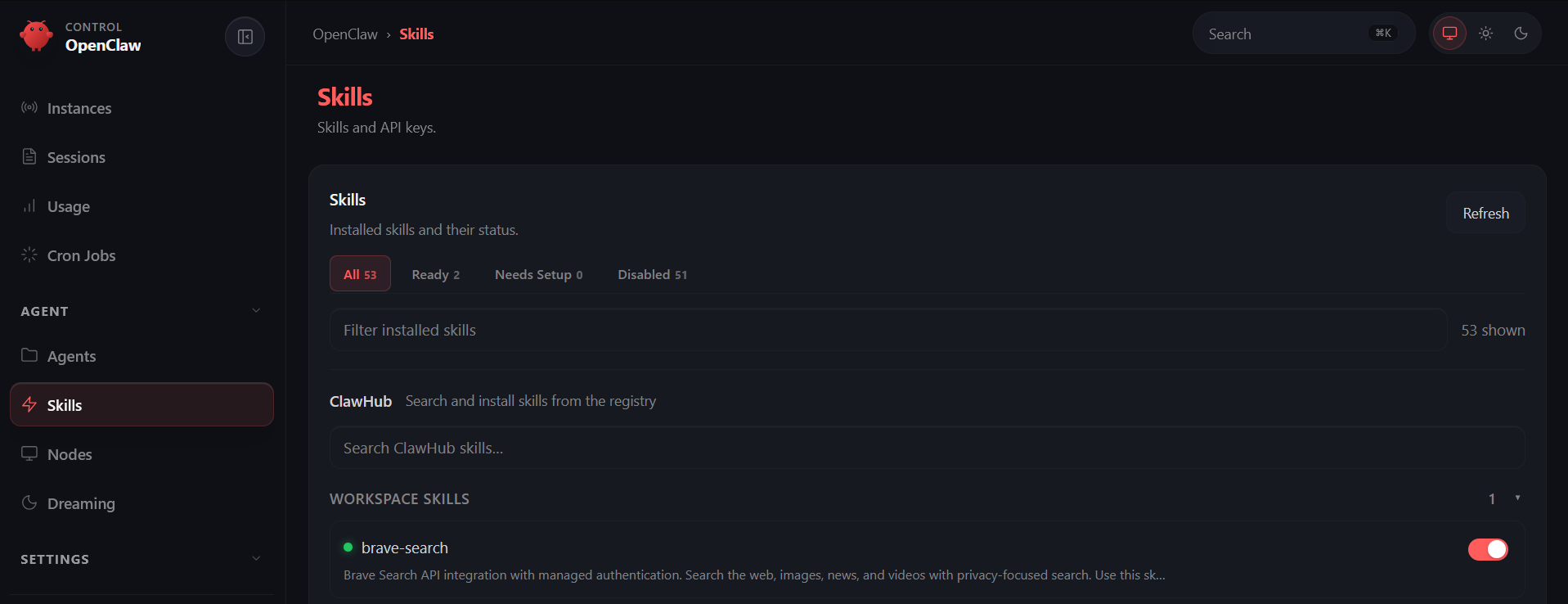Collapse the AGENT sidebar section
The width and height of the screenshot is (1568, 604).
click(x=256, y=311)
